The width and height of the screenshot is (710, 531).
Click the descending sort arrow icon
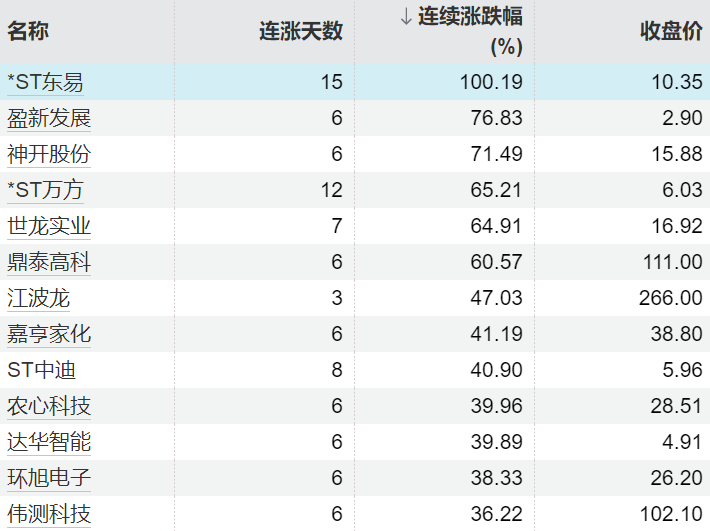(x=405, y=17)
